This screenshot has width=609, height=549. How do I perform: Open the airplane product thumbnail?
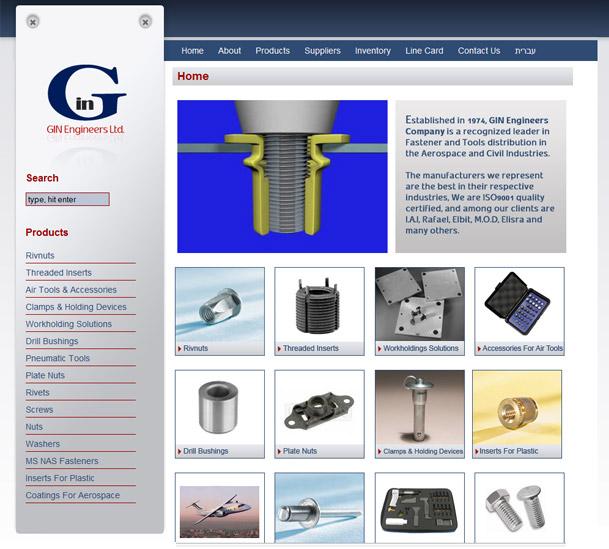220,508
